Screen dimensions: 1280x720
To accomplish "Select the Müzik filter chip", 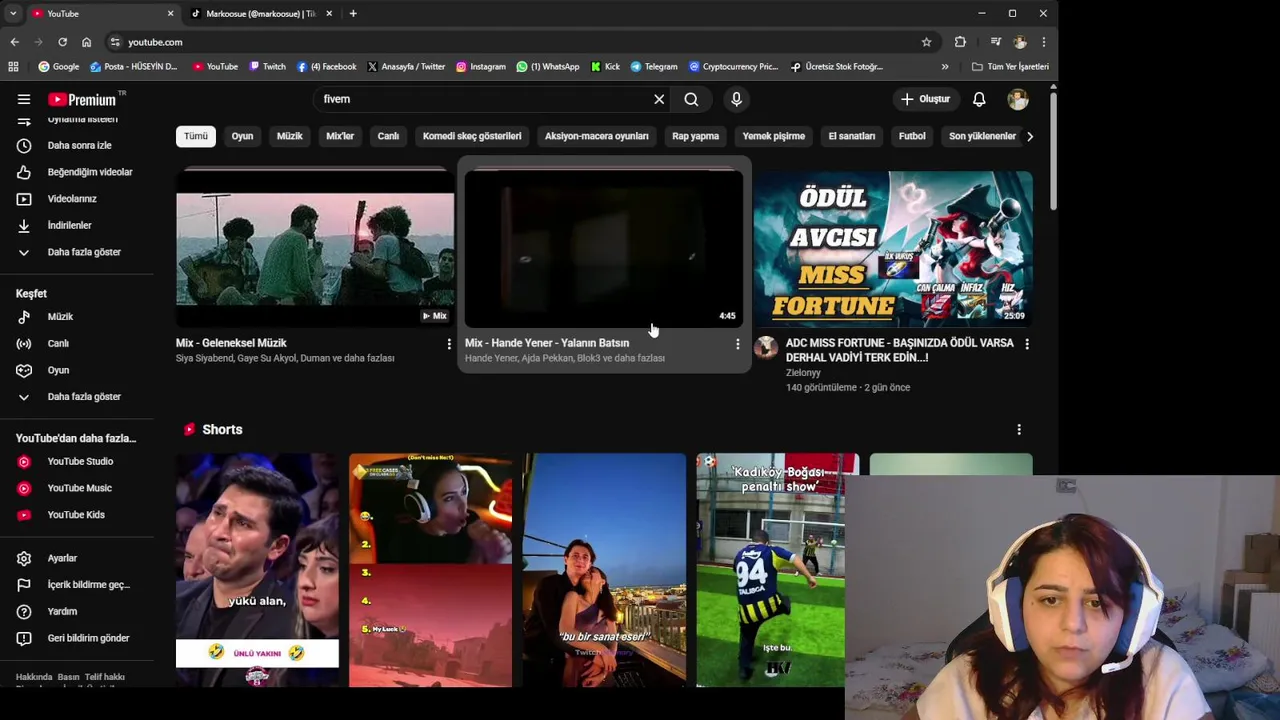I will 290,136.
